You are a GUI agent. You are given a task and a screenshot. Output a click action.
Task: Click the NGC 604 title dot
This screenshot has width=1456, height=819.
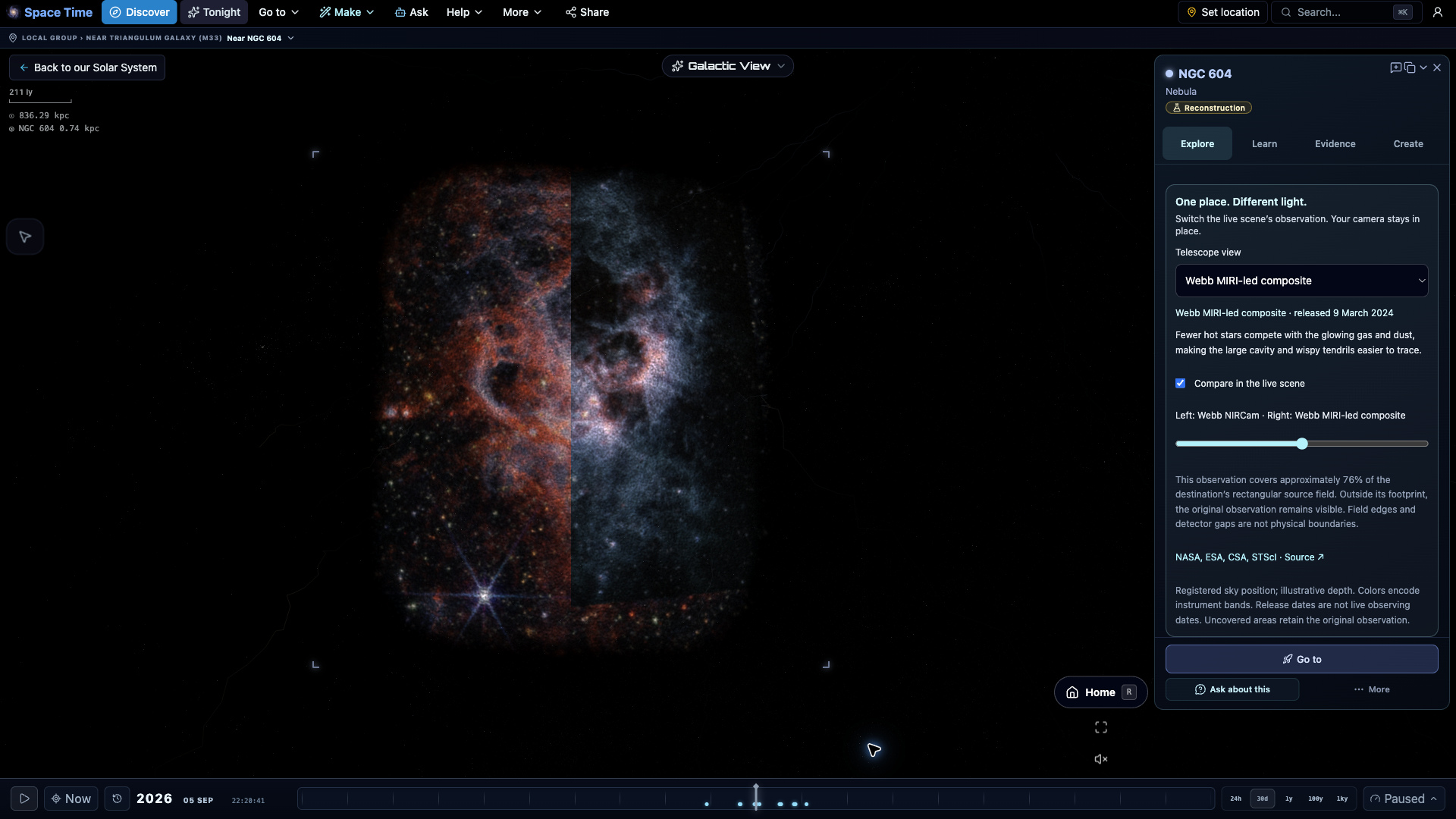click(x=1169, y=74)
